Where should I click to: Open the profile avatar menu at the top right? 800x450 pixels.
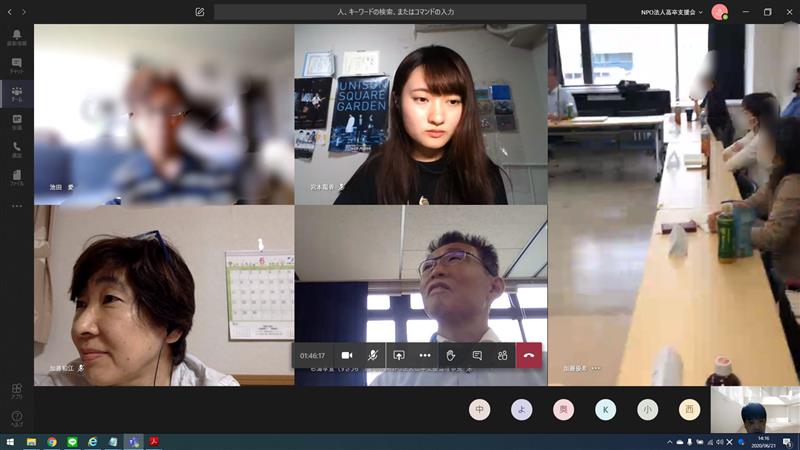point(719,12)
